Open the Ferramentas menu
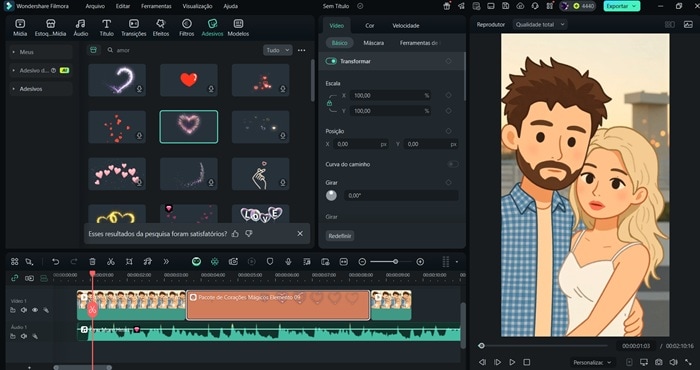700x370 pixels. pos(156,6)
